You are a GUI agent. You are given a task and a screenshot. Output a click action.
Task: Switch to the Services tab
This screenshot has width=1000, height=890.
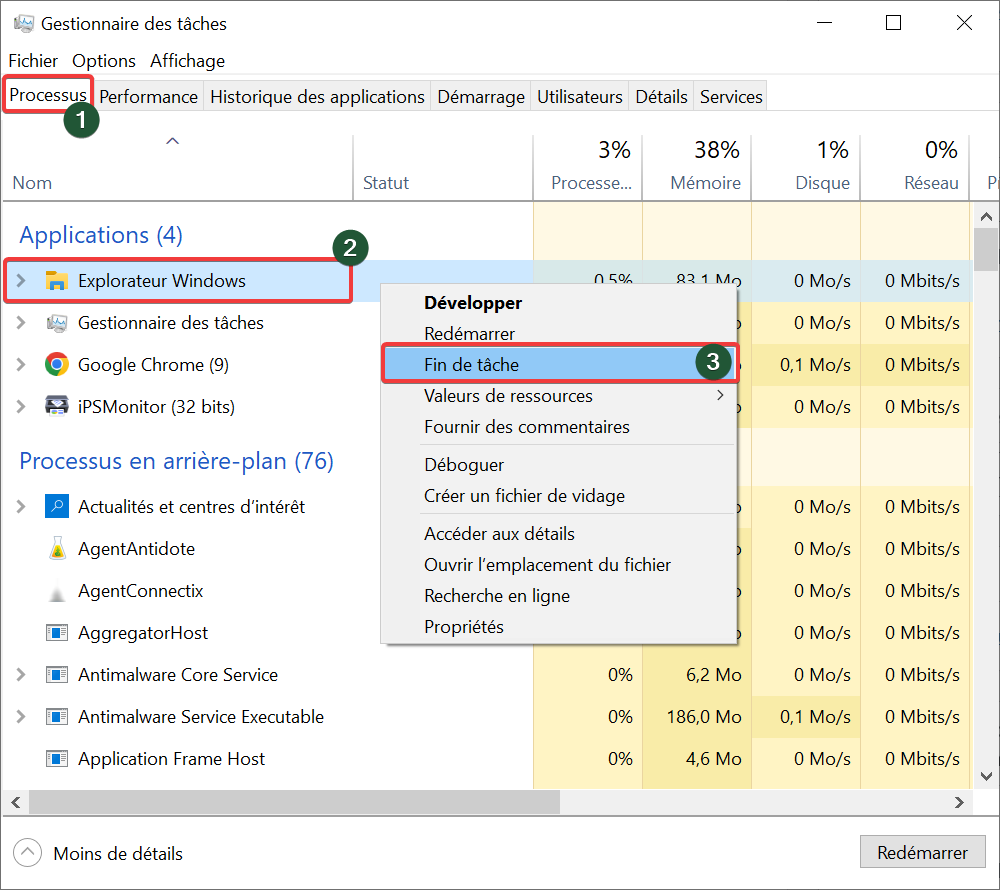(731, 96)
